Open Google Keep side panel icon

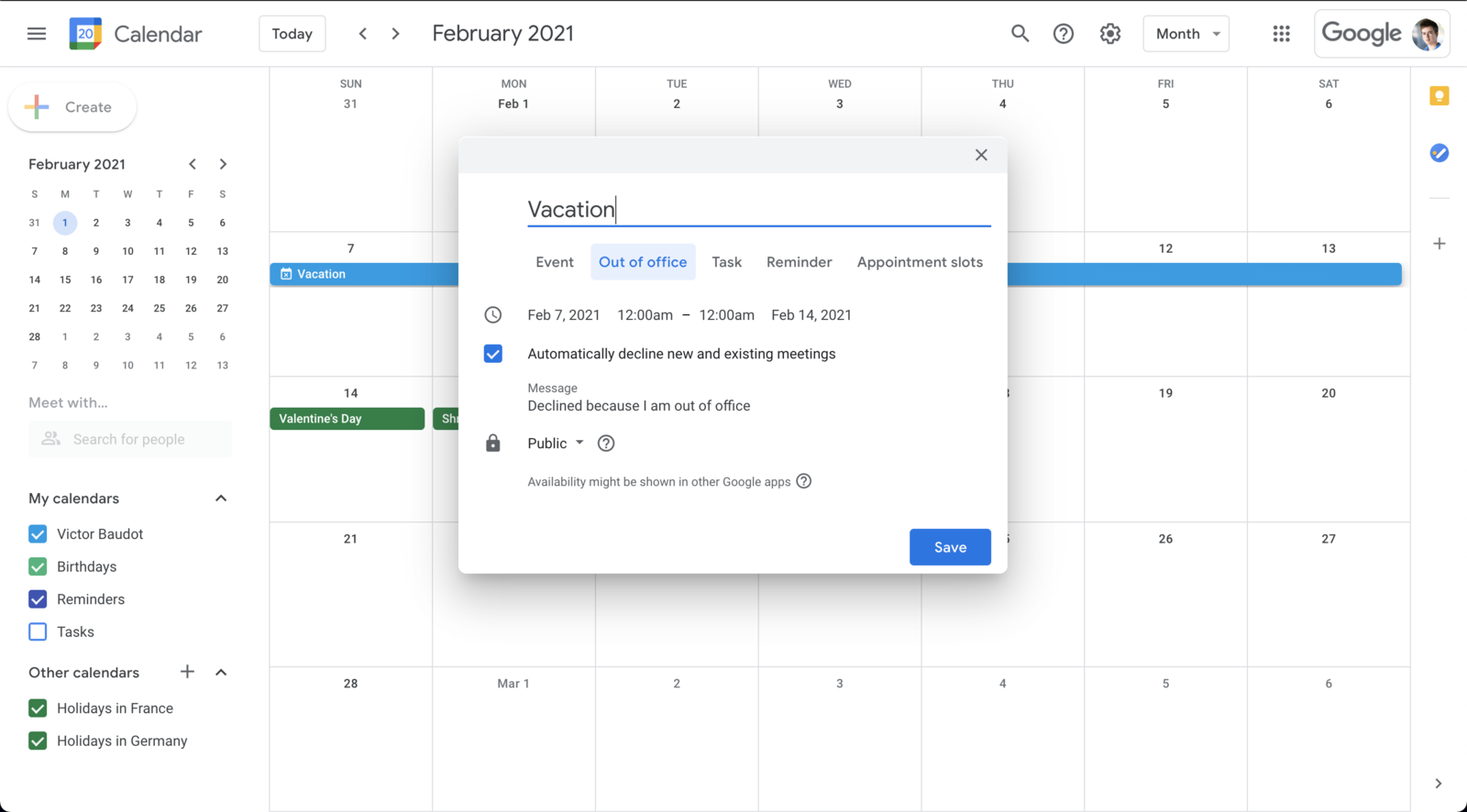(x=1439, y=96)
